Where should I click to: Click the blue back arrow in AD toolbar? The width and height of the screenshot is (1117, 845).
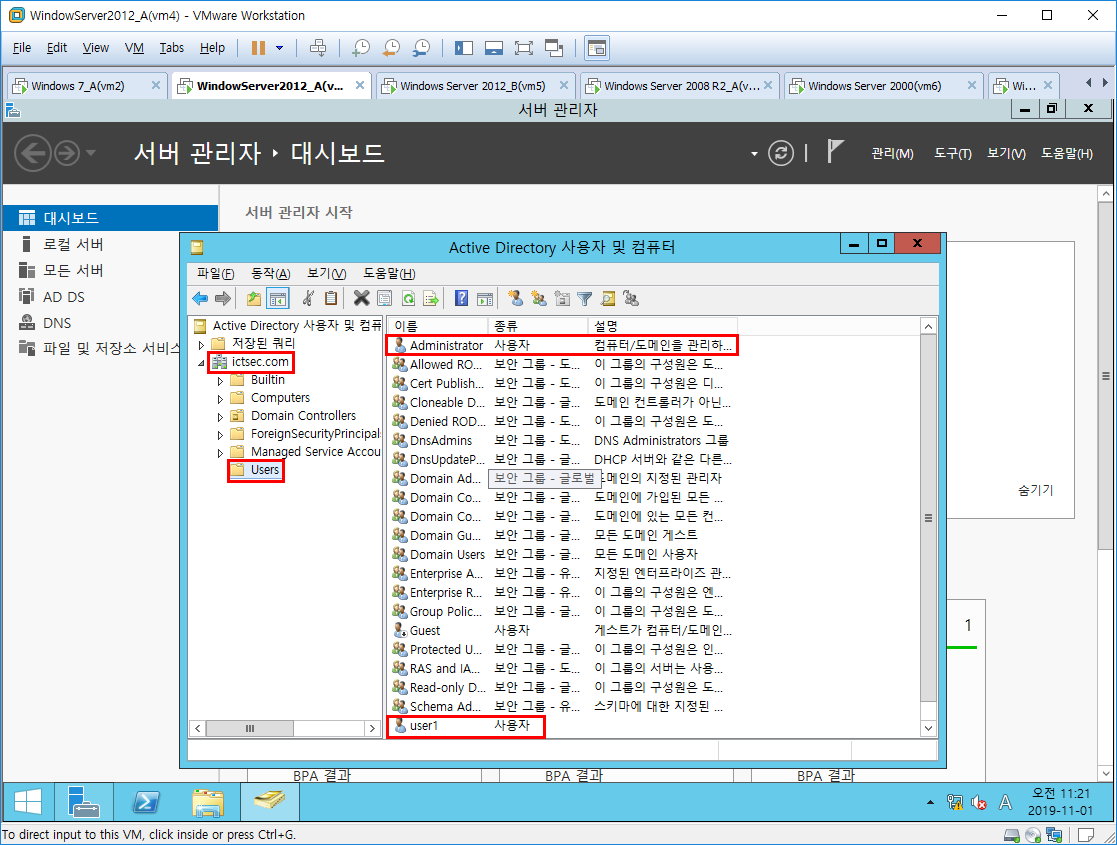pos(200,299)
